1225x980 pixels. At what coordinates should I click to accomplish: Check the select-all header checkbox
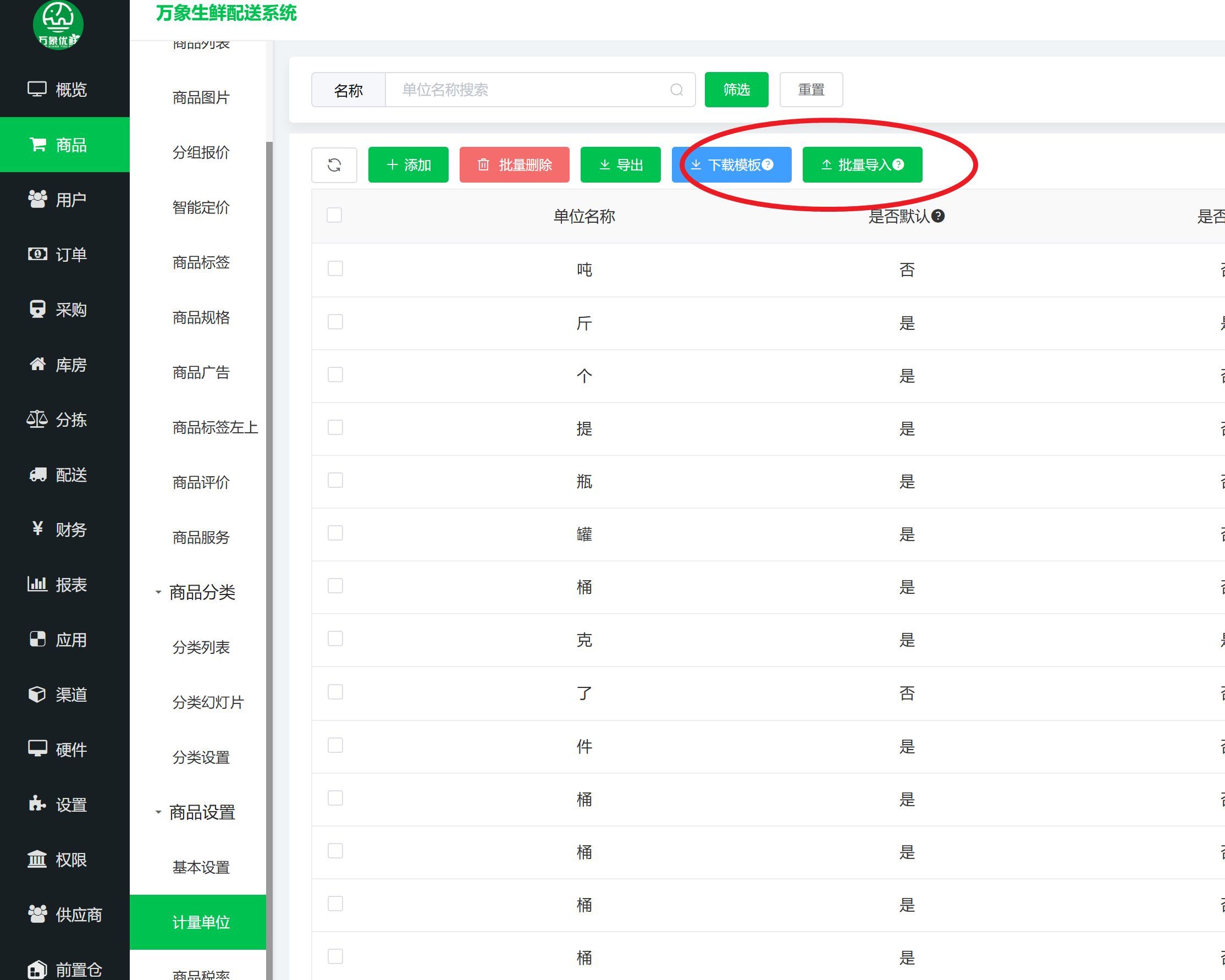(334, 216)
